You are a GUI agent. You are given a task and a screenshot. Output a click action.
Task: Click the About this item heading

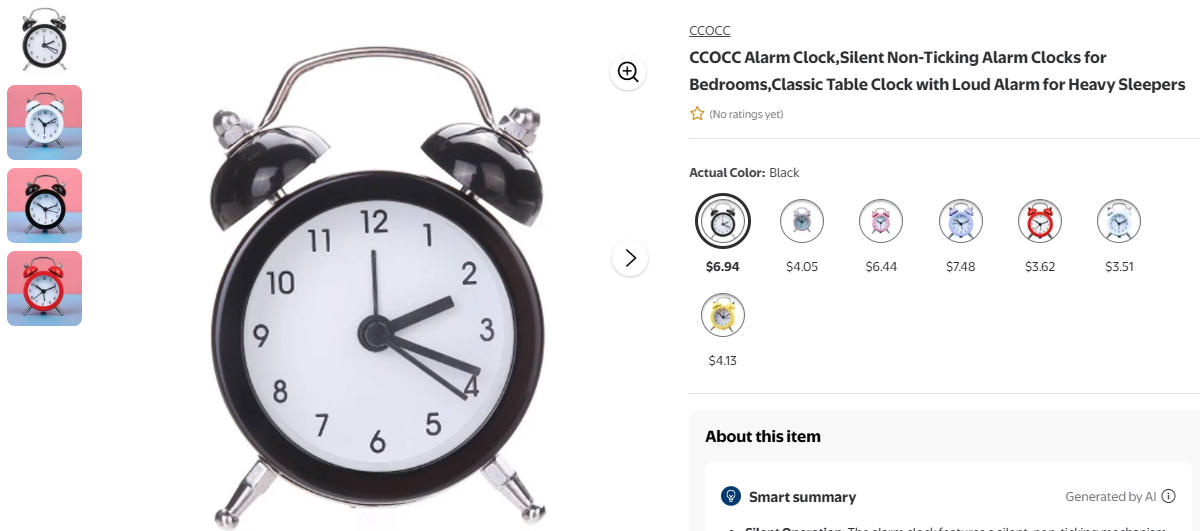(763, 436)
